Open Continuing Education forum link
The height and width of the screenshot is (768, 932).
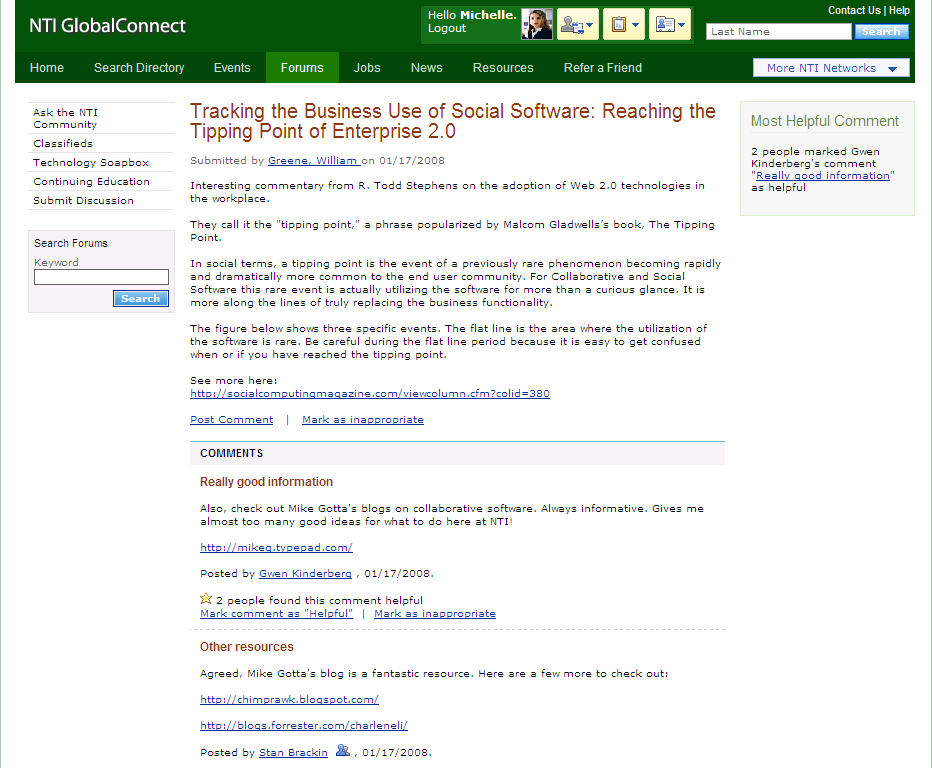coord(92,181)
